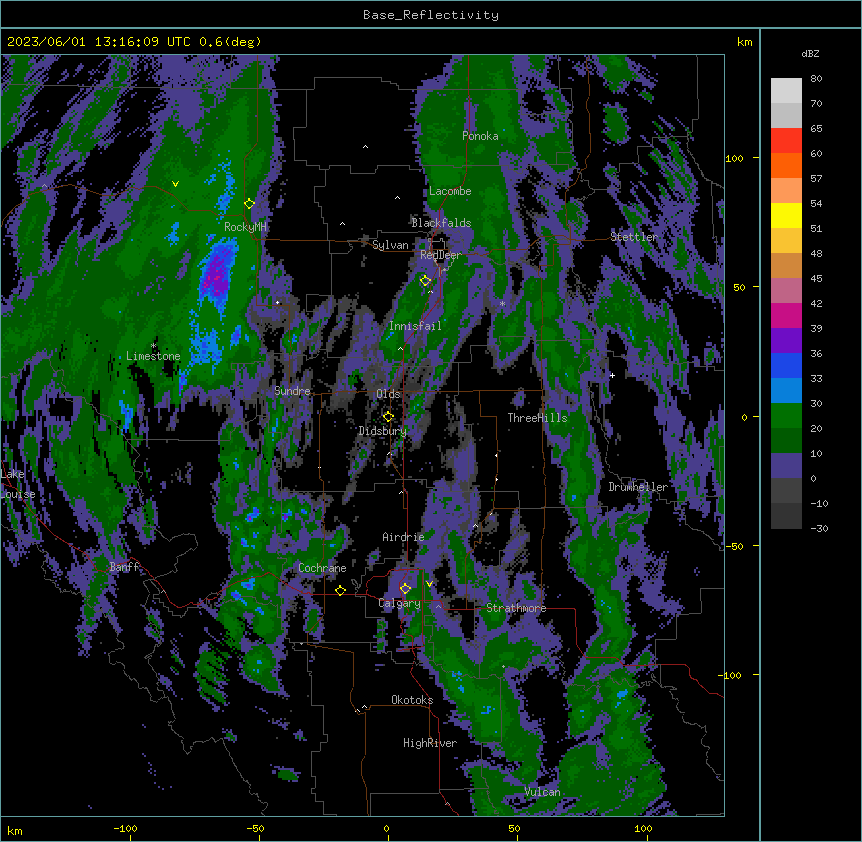Click the Cochrane town label
This screenshot has height=842, width=862.
click(322, 568)
